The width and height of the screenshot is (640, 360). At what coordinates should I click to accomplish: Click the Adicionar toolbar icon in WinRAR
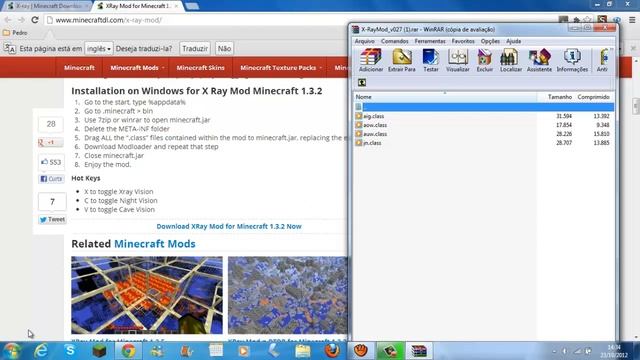click(371, 60)
